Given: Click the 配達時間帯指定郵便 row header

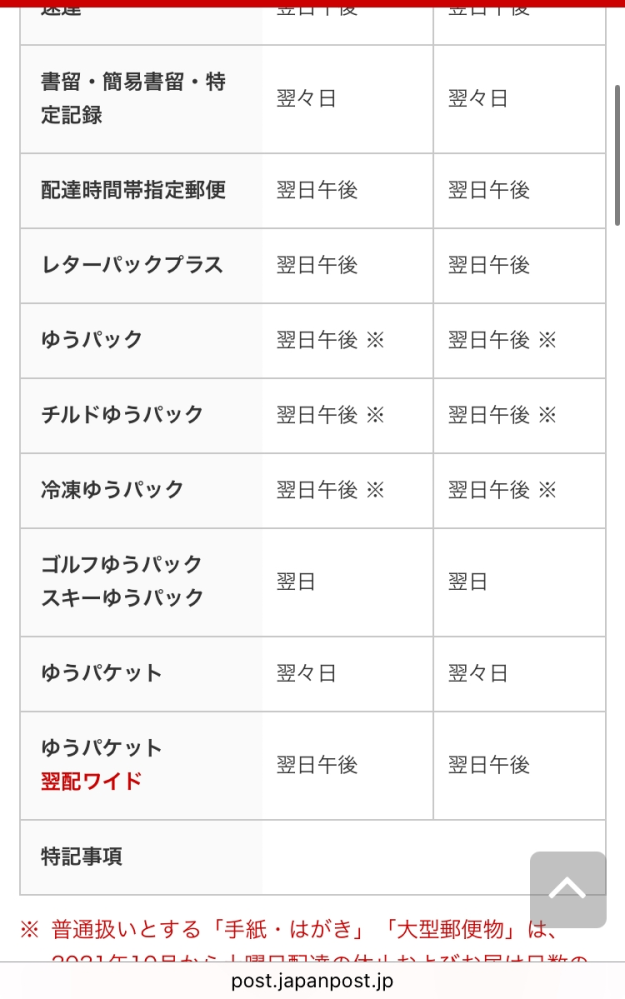Looking at the screenshot, I should [133, 190].
